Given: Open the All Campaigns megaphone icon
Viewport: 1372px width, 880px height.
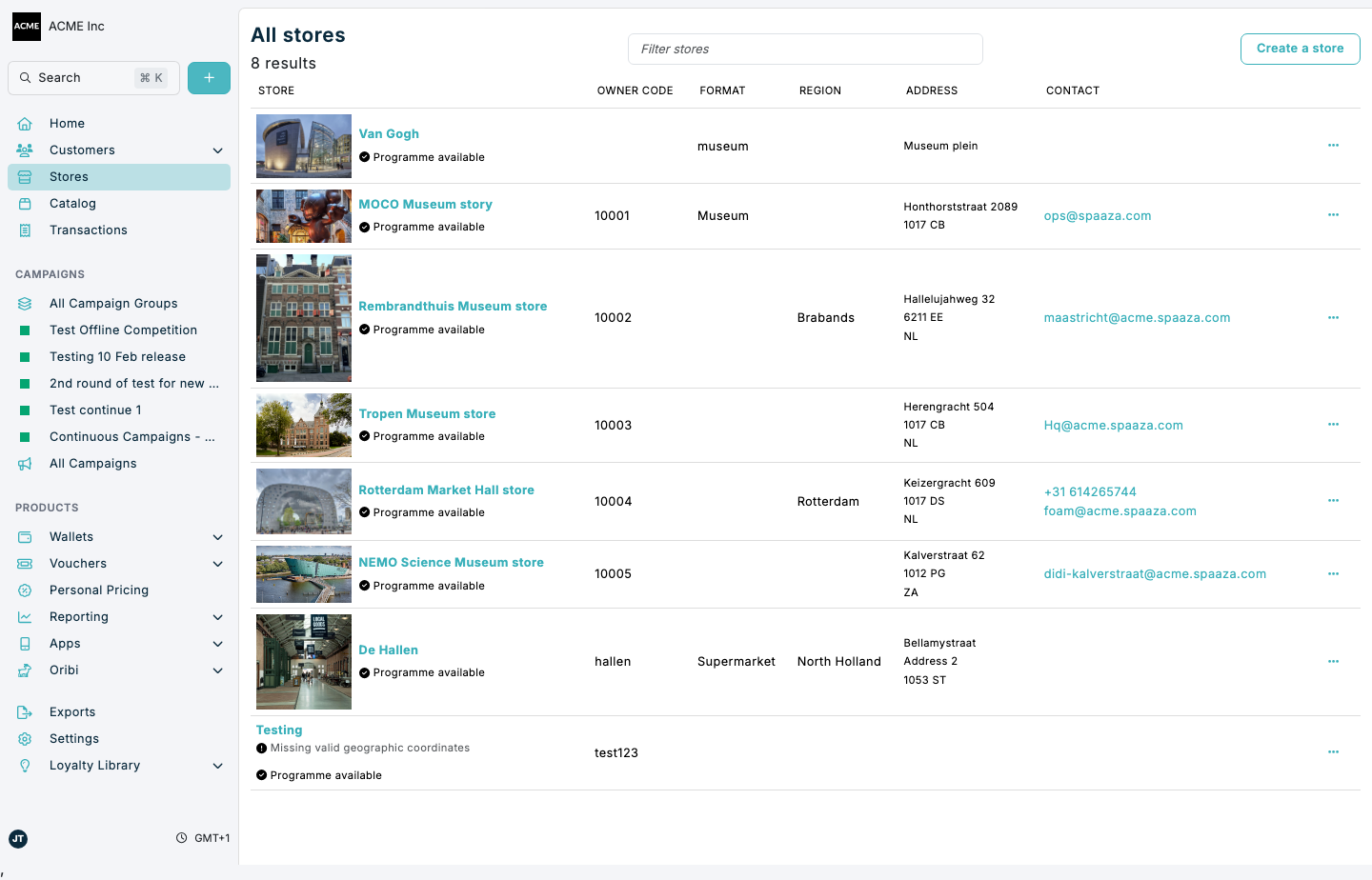Looking at the screenshot, I should tap(25, 463).
